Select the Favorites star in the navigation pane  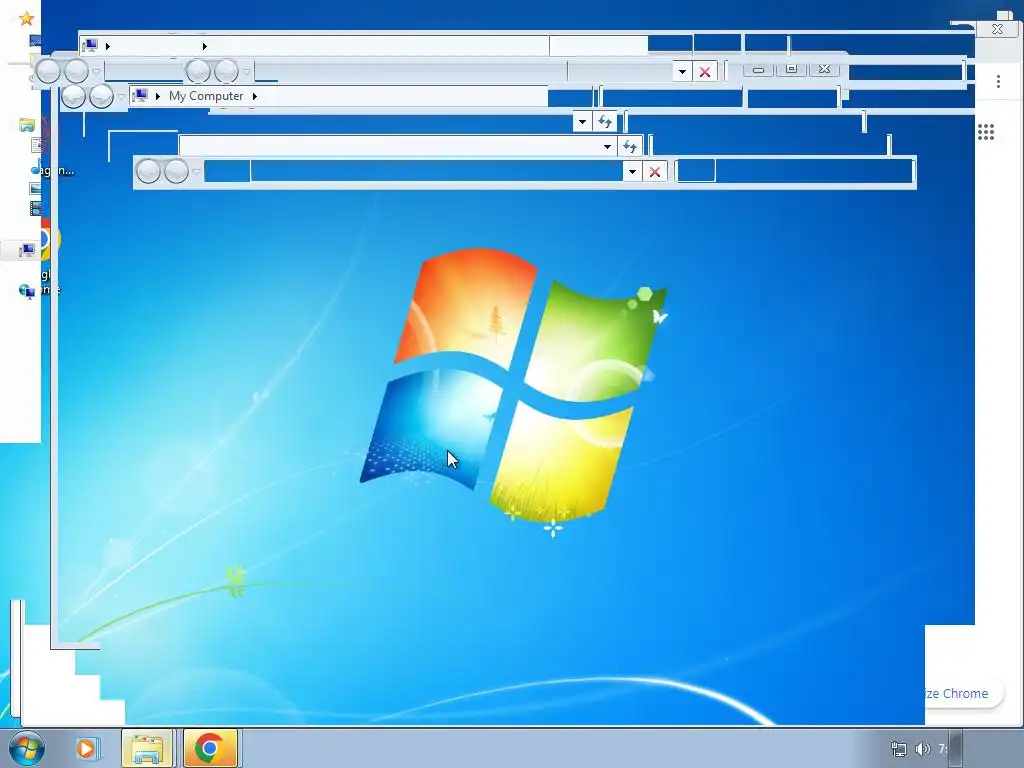[26, 18]
